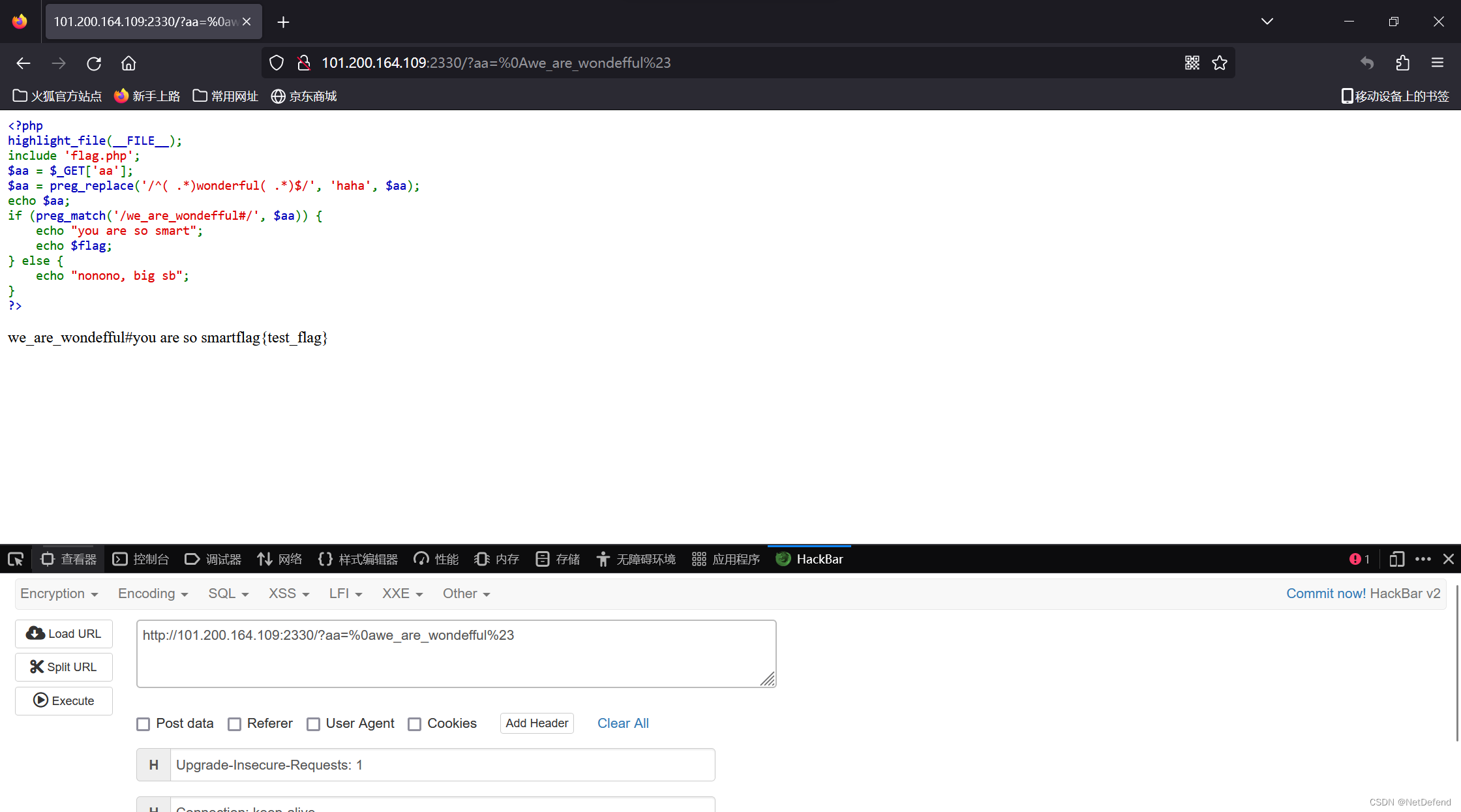
Task: Open the Other dropdown options
Action: 462,594
